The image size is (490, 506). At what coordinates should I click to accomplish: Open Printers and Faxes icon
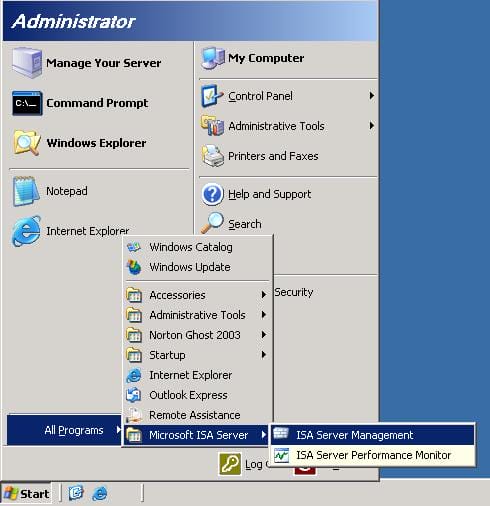(x=212, y=156)
